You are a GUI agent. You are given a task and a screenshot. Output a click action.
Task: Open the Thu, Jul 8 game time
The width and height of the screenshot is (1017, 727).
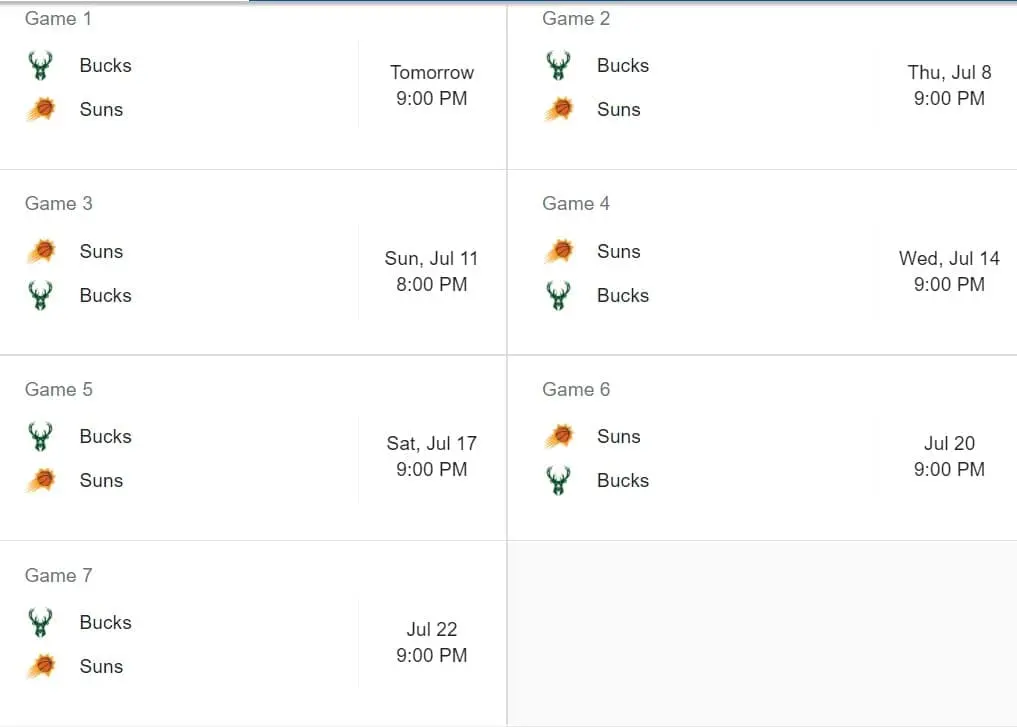[949, 85]
